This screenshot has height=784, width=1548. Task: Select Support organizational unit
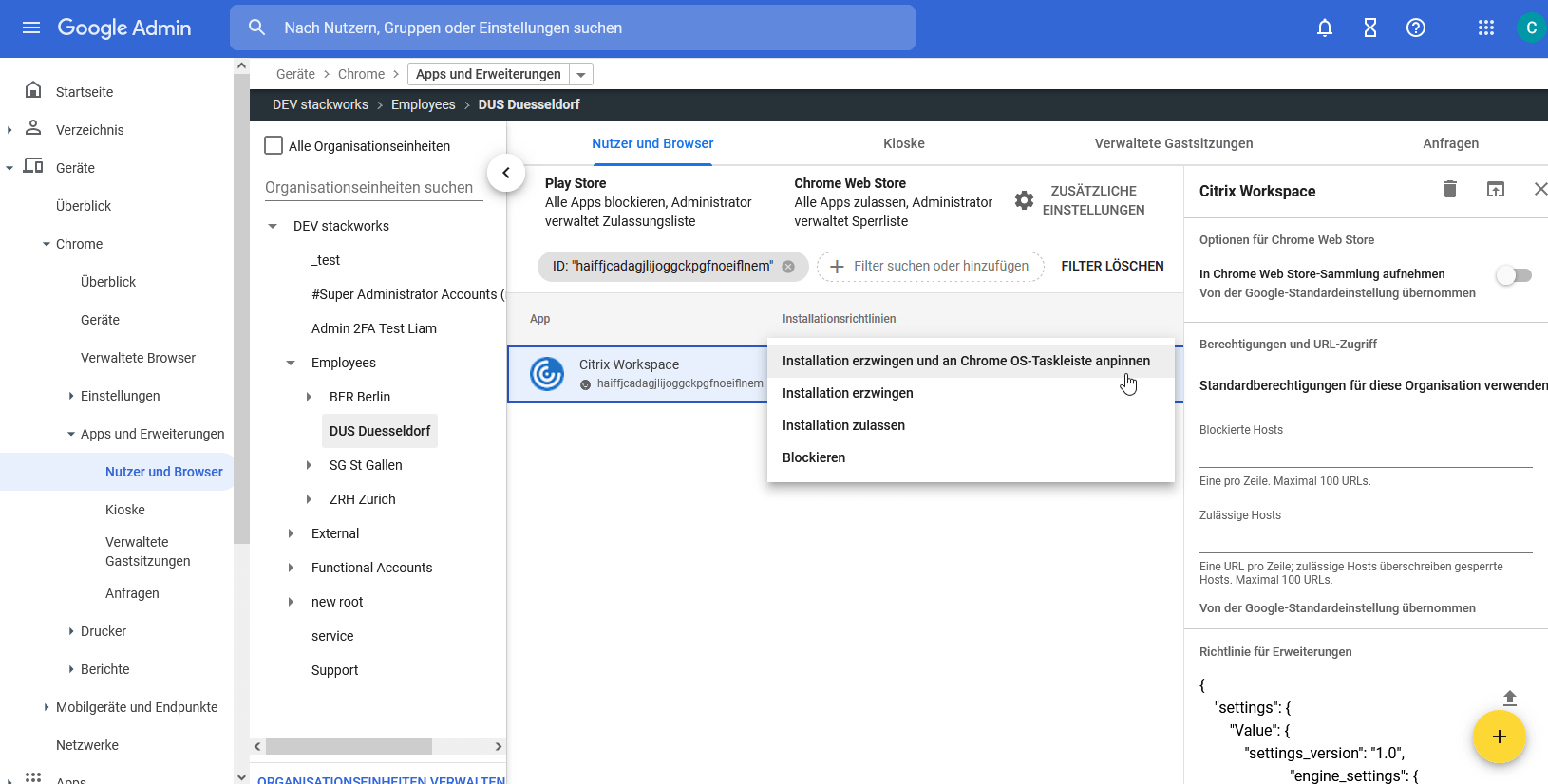coord(334,670)
